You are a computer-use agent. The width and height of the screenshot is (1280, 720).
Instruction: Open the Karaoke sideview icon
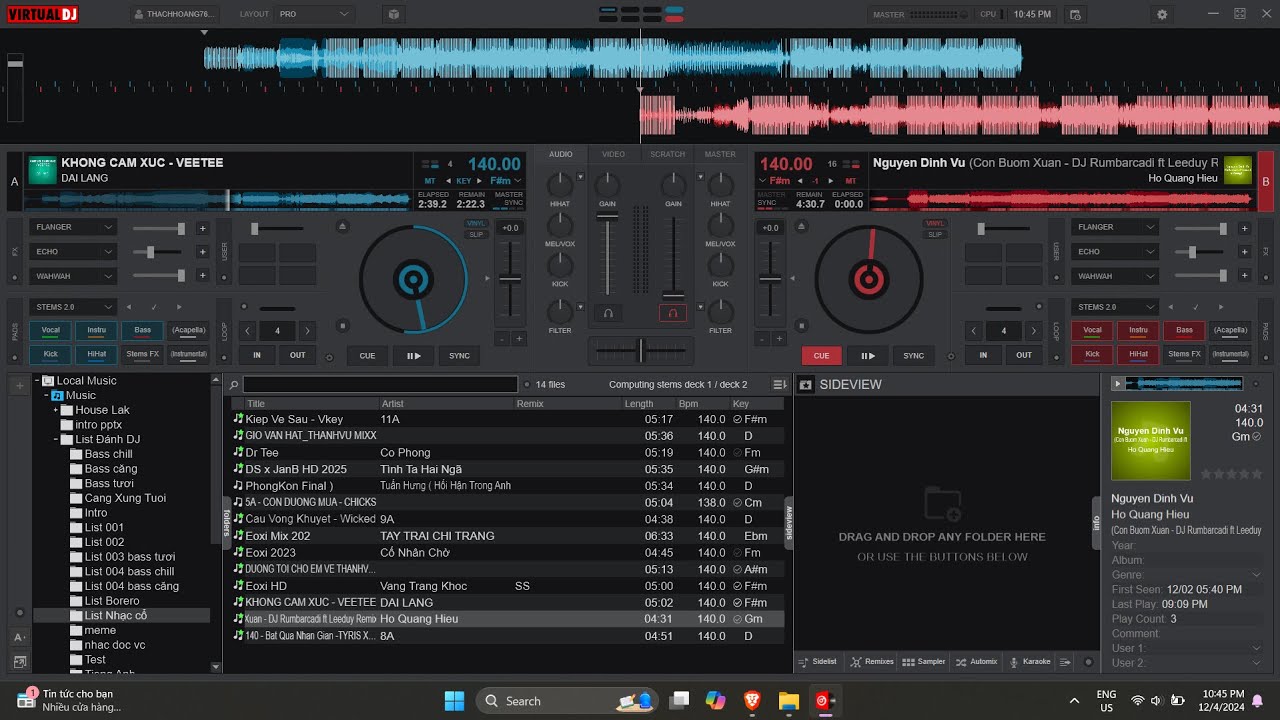(x=1030, y=662)
